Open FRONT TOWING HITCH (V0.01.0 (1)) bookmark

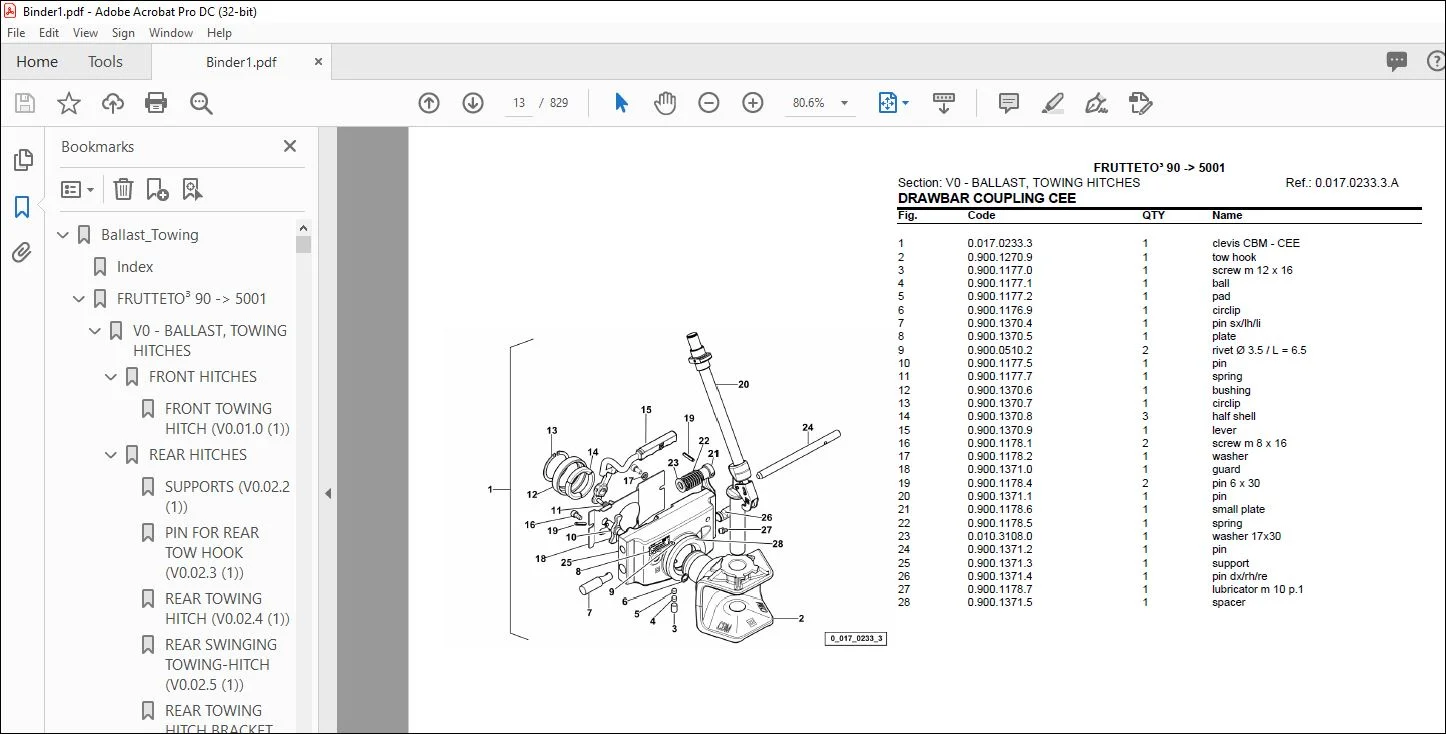(x=227, y=419)
